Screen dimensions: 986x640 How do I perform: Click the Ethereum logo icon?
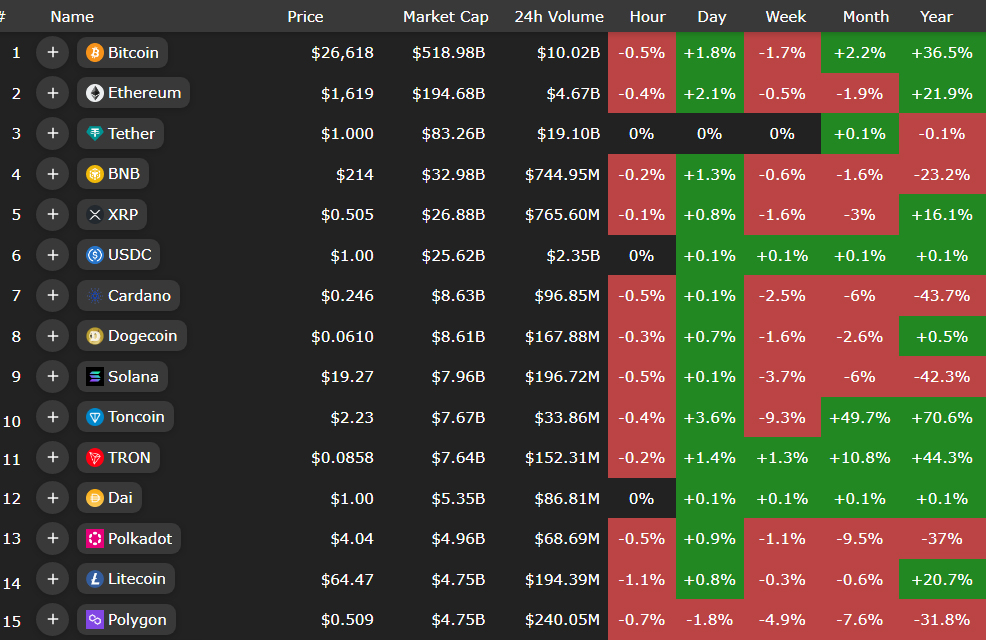[x=95, y=93]
